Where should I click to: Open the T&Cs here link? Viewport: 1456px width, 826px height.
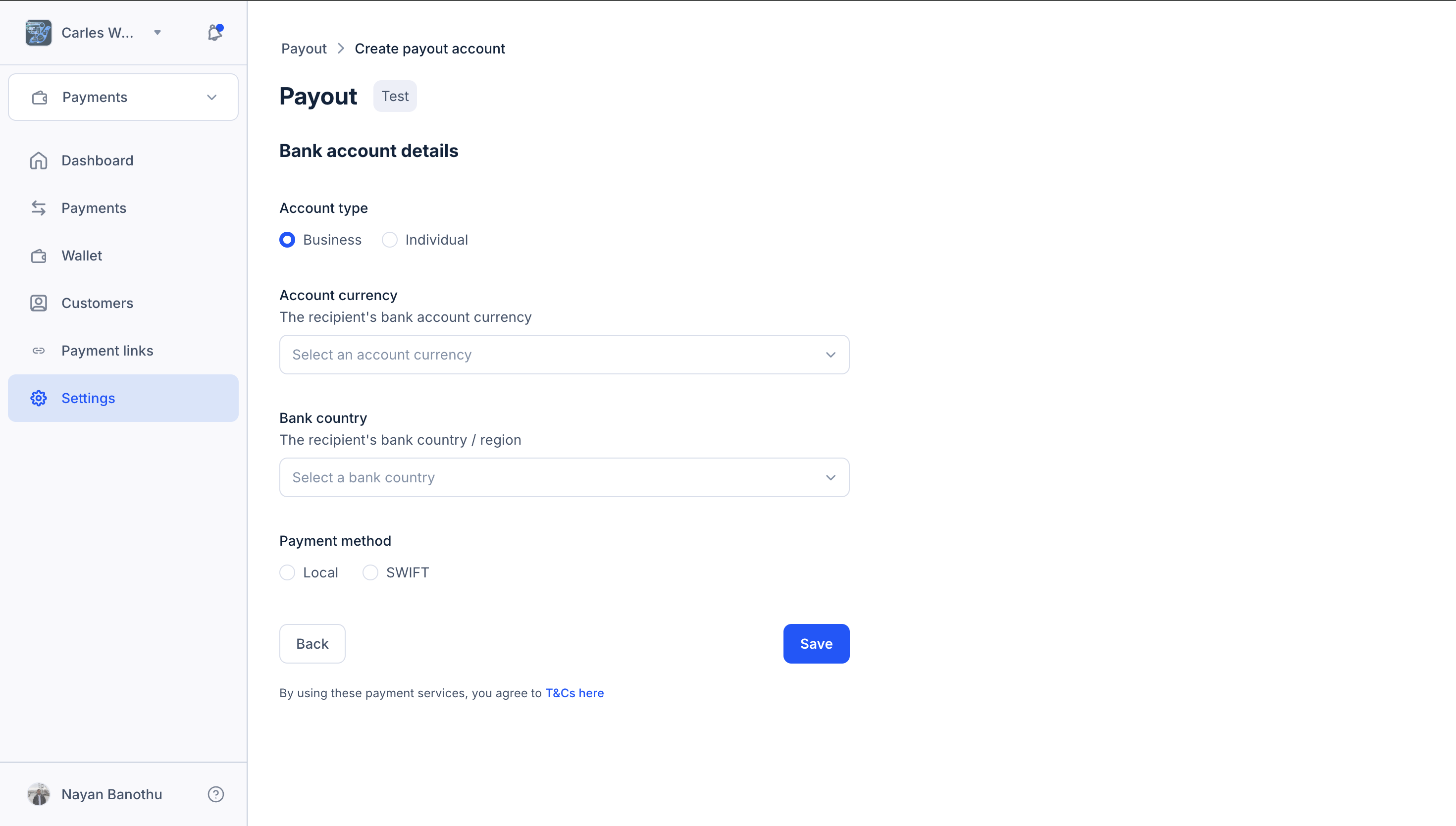pos(574,693)
